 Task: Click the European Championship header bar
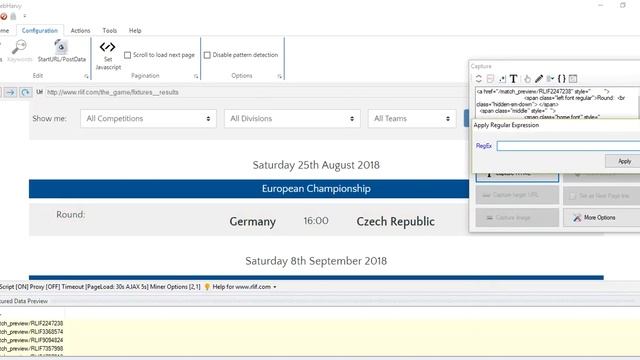249,189
